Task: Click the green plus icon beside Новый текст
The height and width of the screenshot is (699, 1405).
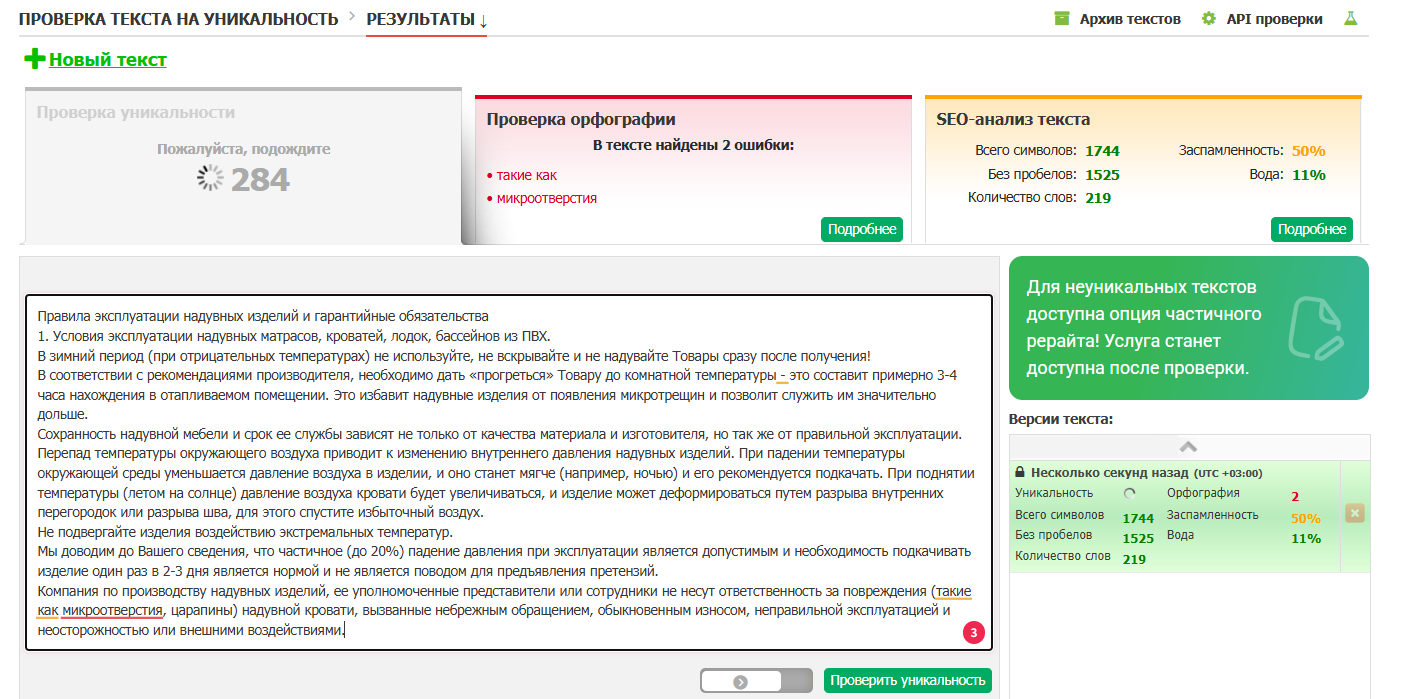Action: pos(34,59)
